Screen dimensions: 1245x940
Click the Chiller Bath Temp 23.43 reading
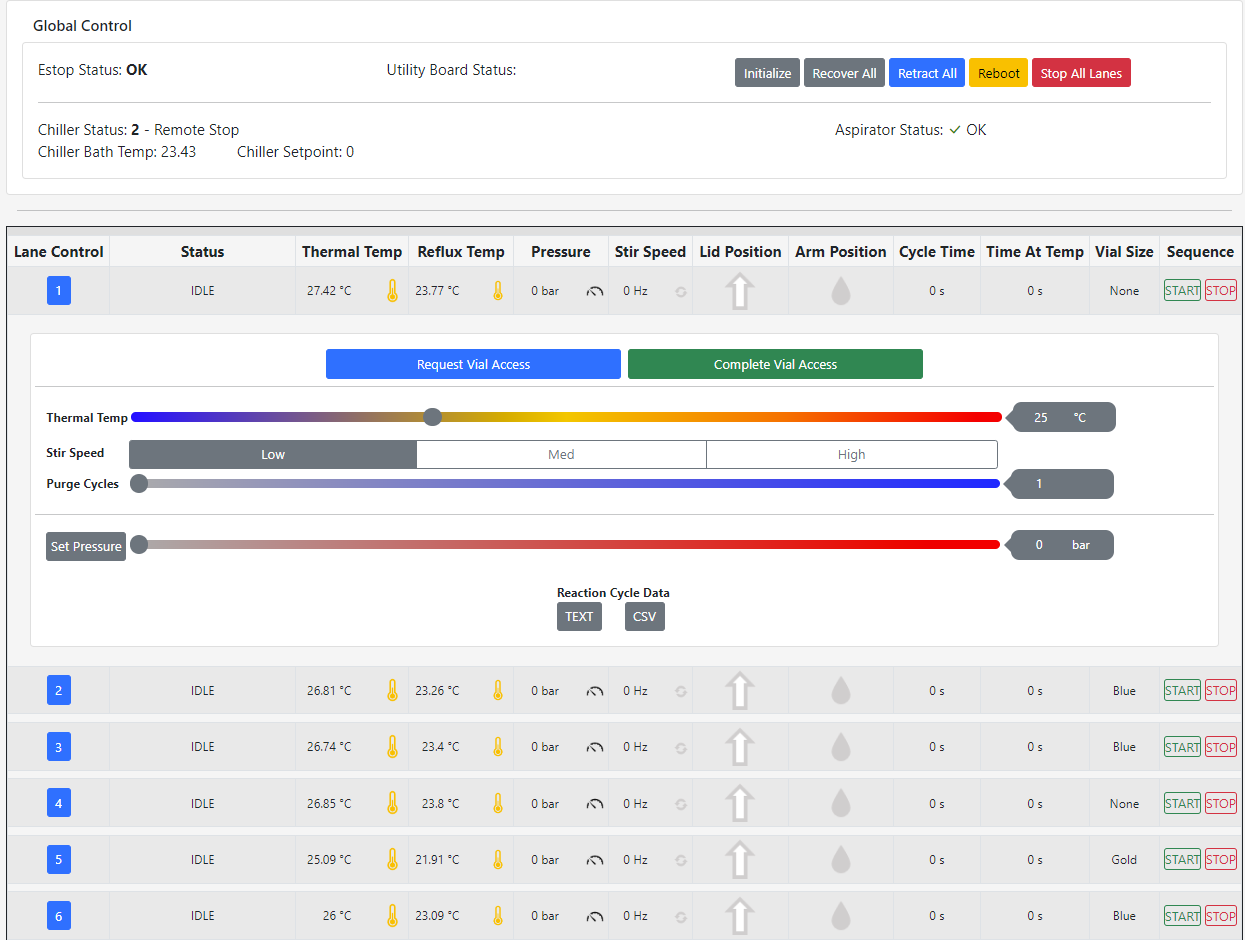117,152
